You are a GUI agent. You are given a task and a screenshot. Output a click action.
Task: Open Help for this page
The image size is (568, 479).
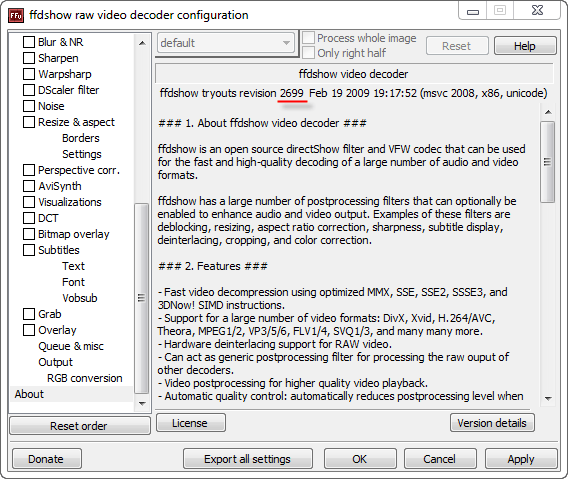point(525,46)
